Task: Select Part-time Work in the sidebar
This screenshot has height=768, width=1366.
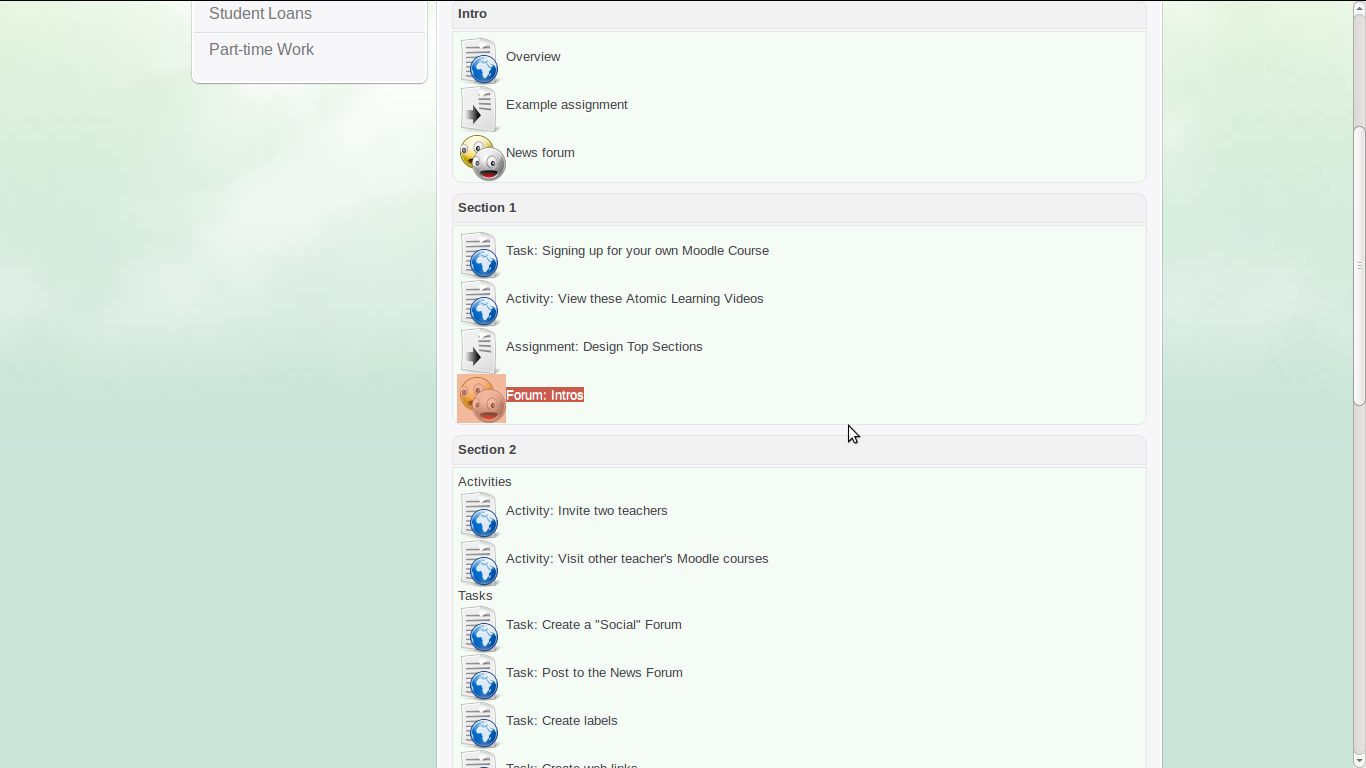Action: coord(261,50)
